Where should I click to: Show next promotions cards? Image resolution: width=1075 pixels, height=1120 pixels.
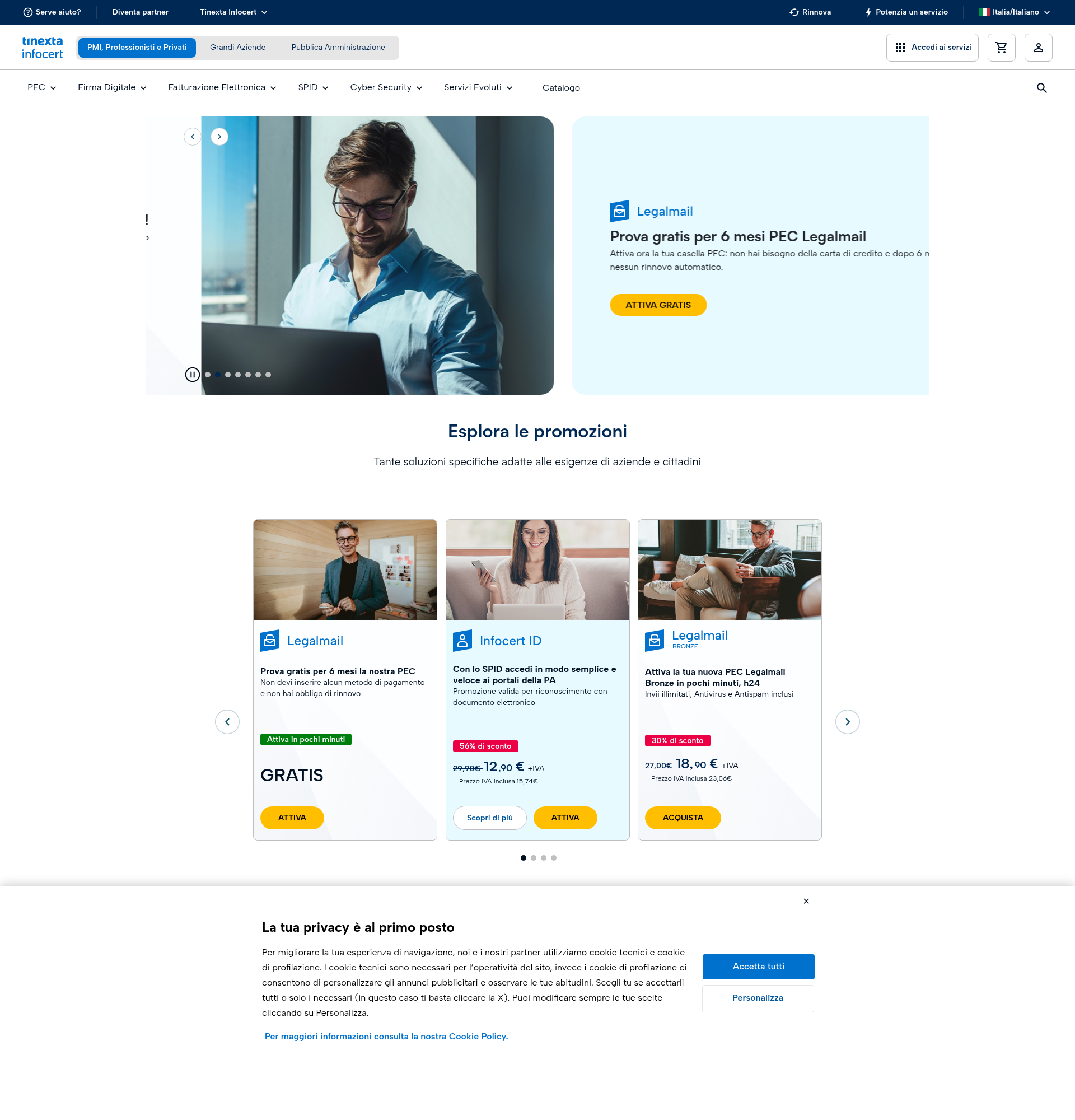[x=847, y=722]
